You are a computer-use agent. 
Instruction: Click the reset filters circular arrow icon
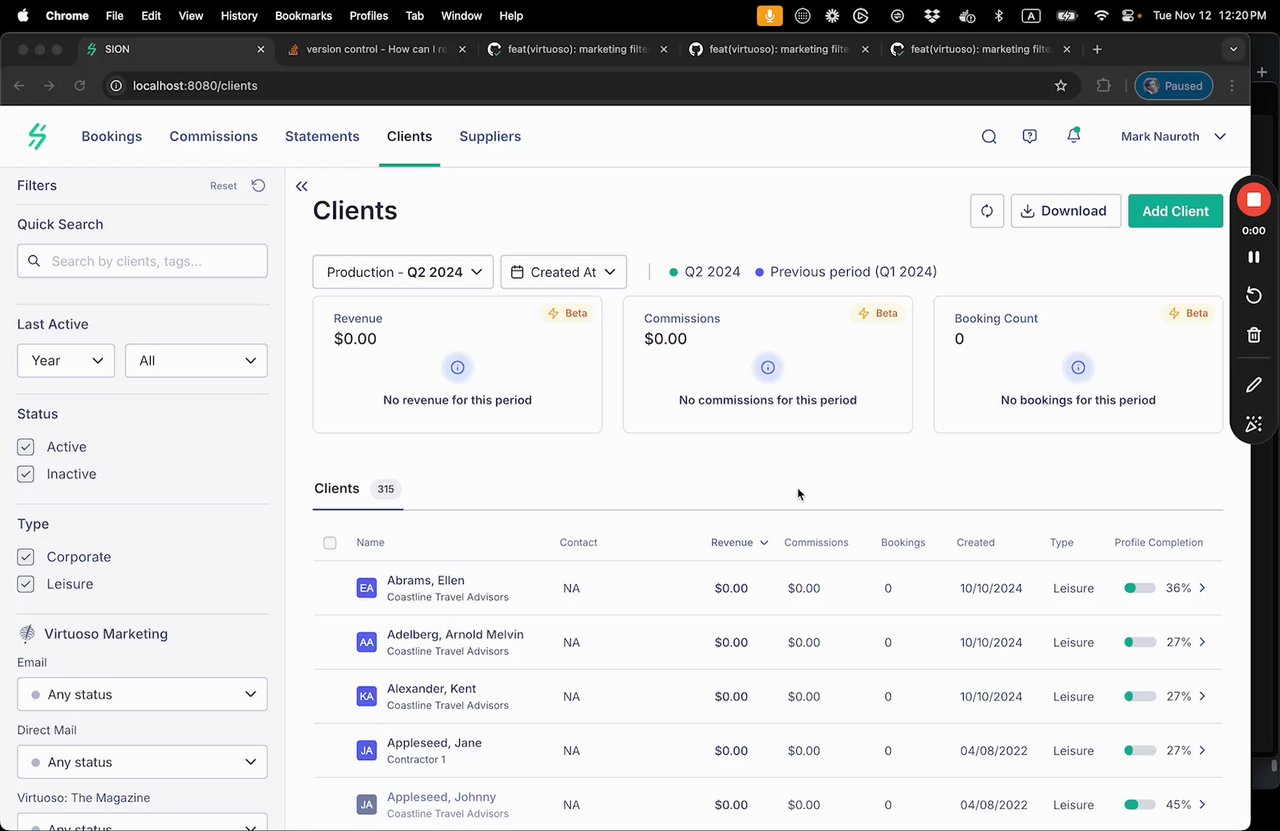click(258, 186)
